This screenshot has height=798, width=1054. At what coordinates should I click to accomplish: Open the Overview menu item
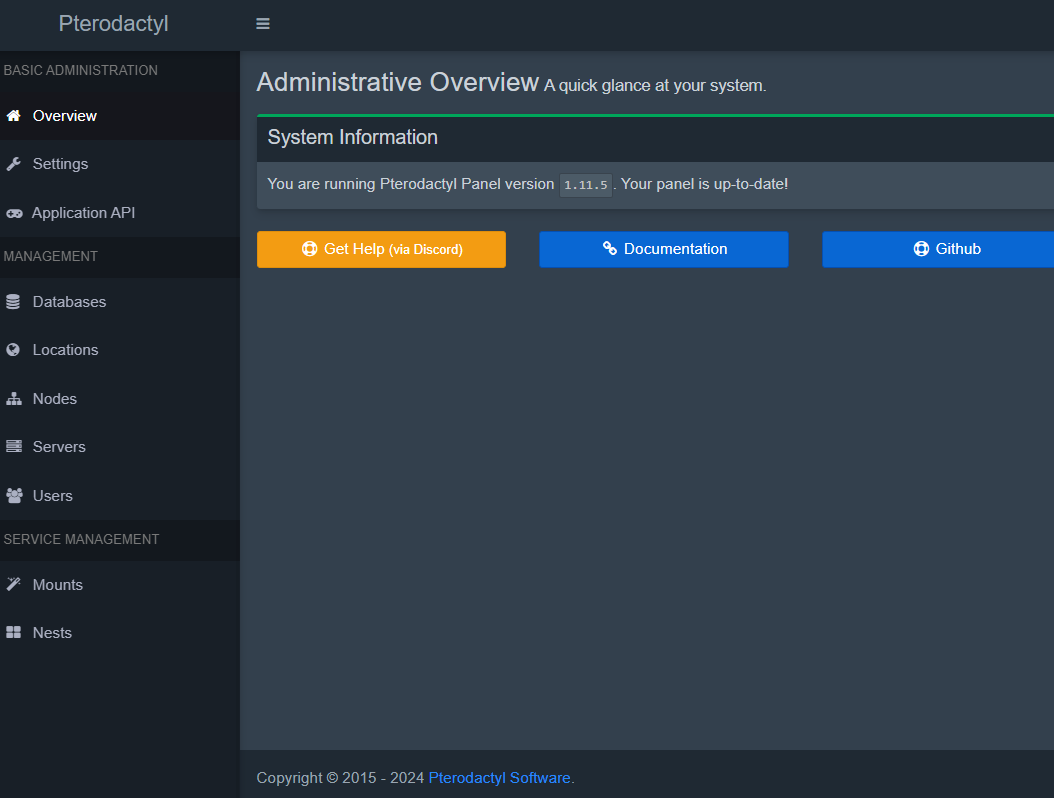click(x=120, y=116)
